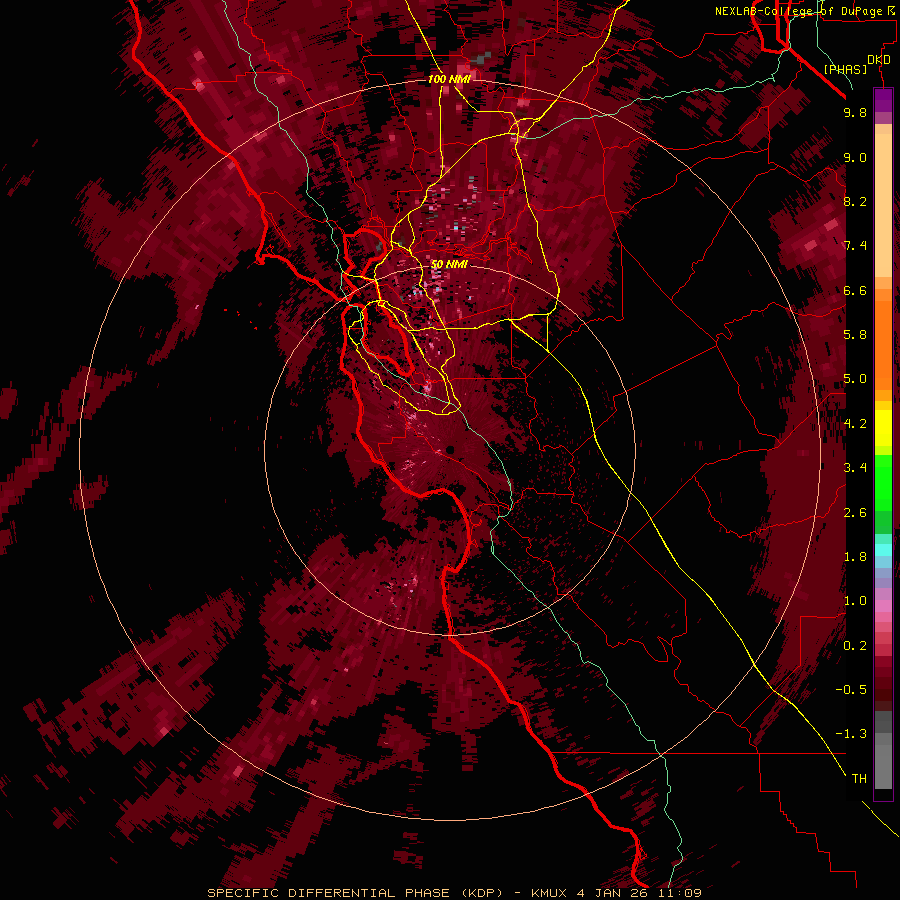Pick the purple segment at the scale top
This screenshot has width=900, height=900.
click(x=883, y=100)
